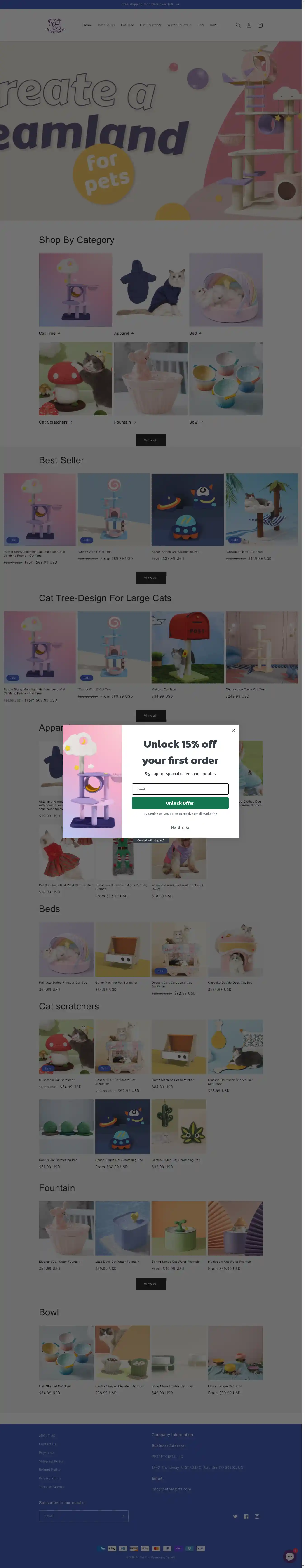Open the shopping cart icon
The image size is (305, 1568).
click(260, 25)
